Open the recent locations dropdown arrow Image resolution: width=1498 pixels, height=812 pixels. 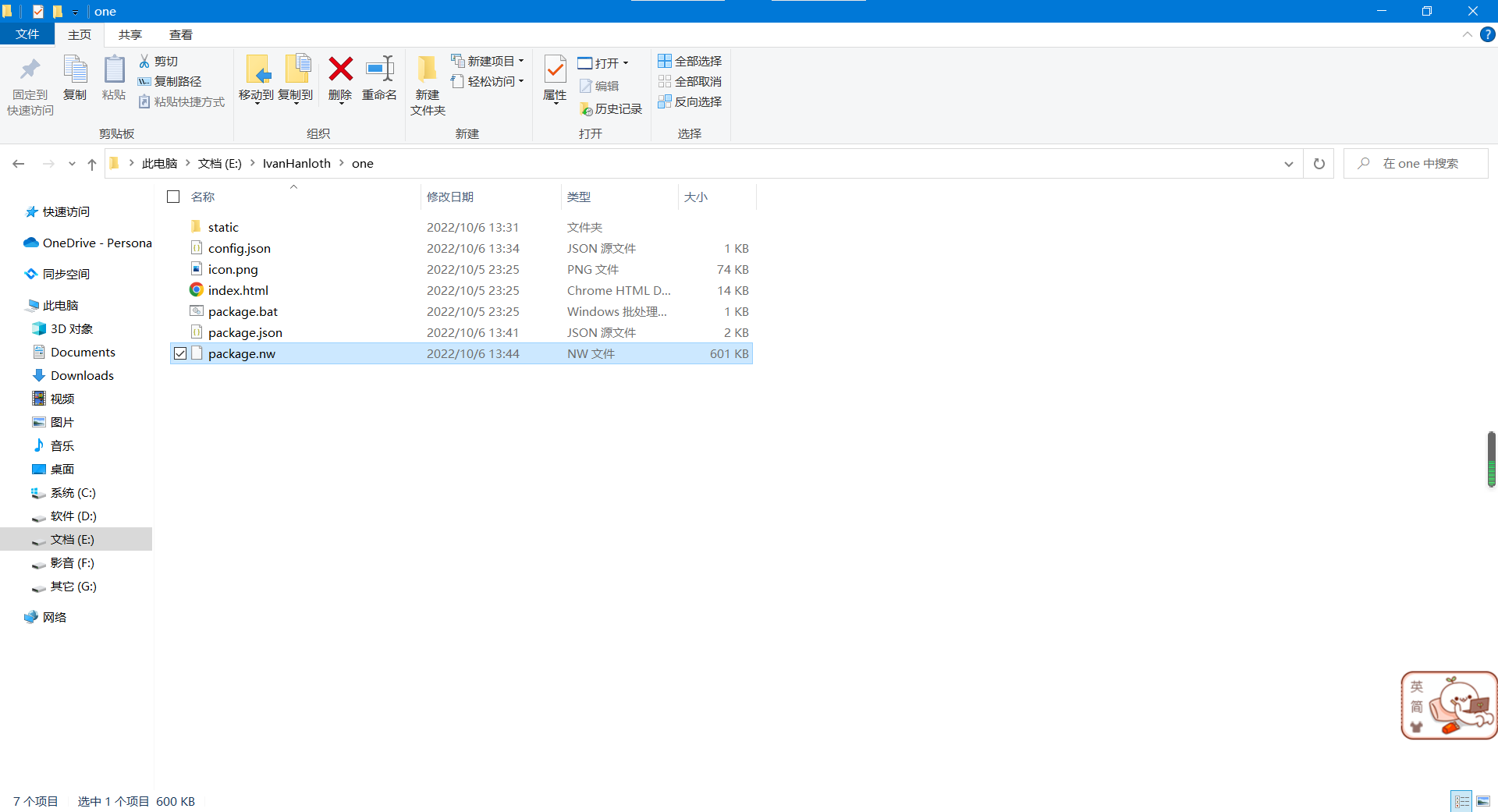(x=72, y=164)
